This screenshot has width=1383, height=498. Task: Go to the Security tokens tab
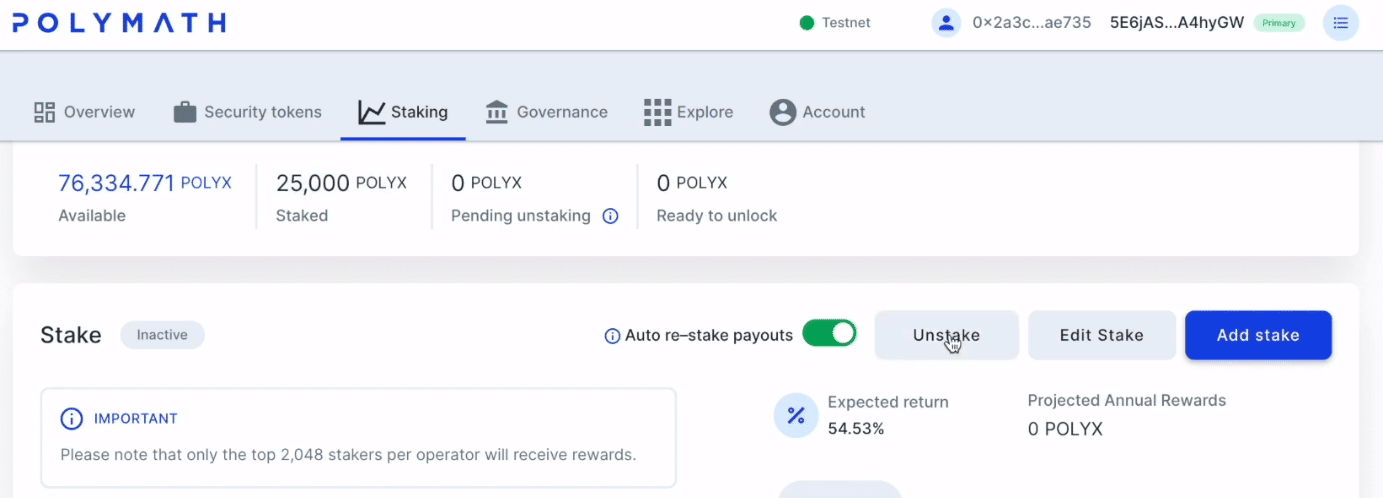(x=247, y=112)
